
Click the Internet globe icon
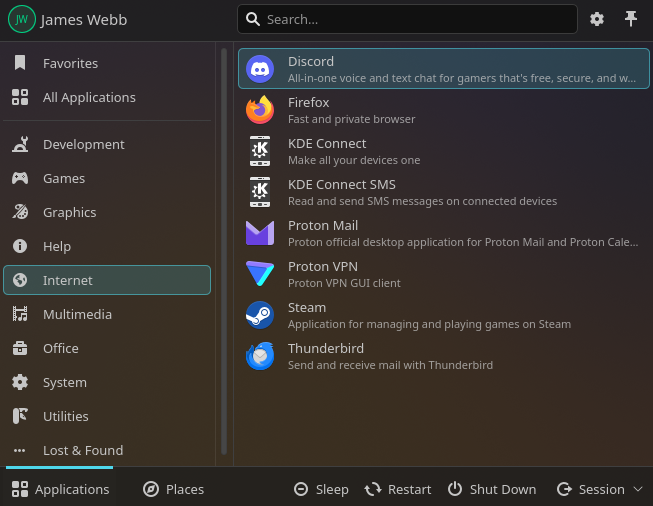(x=20, y=280)
